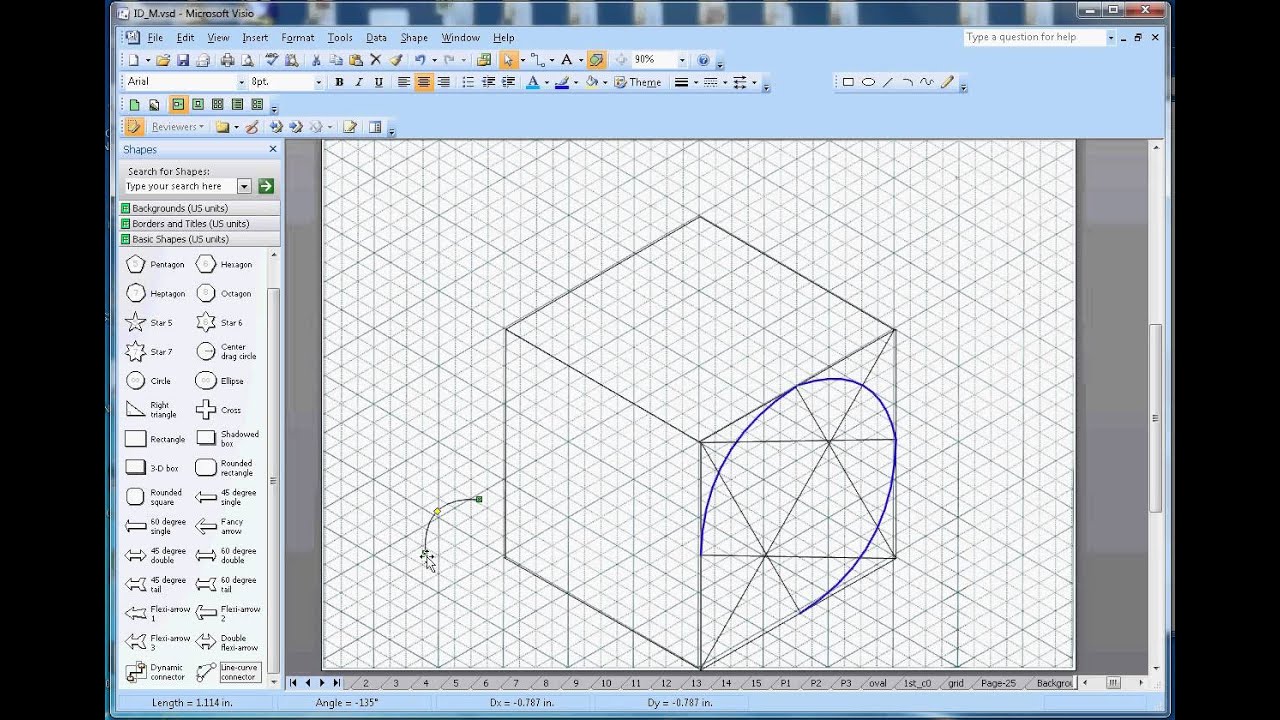The image size is (1280, 720).
Task: Open the font color dropdown arrow
Action: click(546, 82)
